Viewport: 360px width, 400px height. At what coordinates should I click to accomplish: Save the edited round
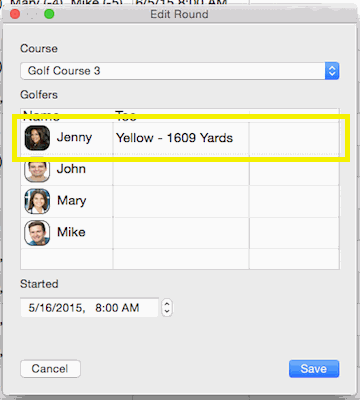[314, 369]
